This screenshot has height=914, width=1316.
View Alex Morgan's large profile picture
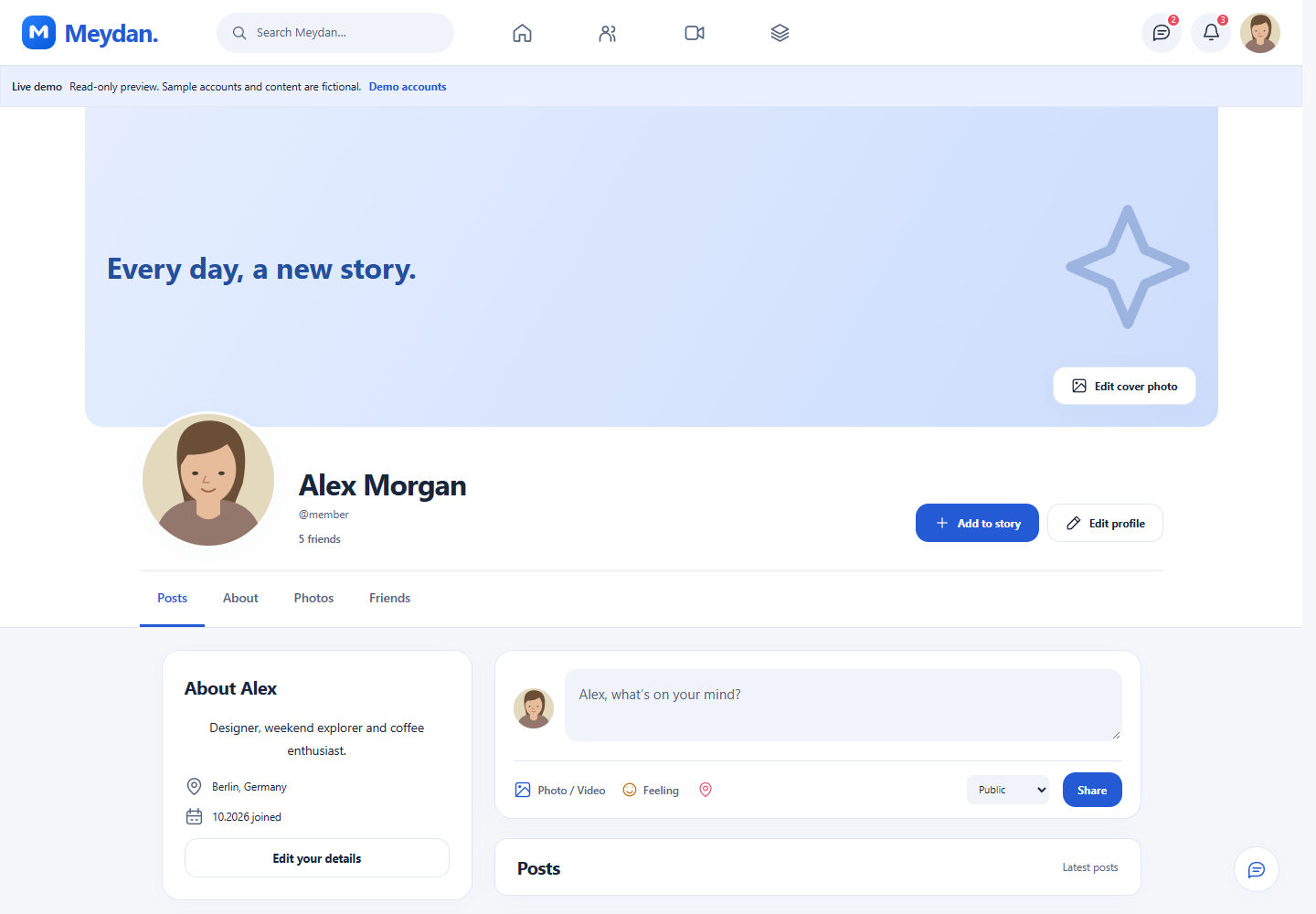pos(208,480)
